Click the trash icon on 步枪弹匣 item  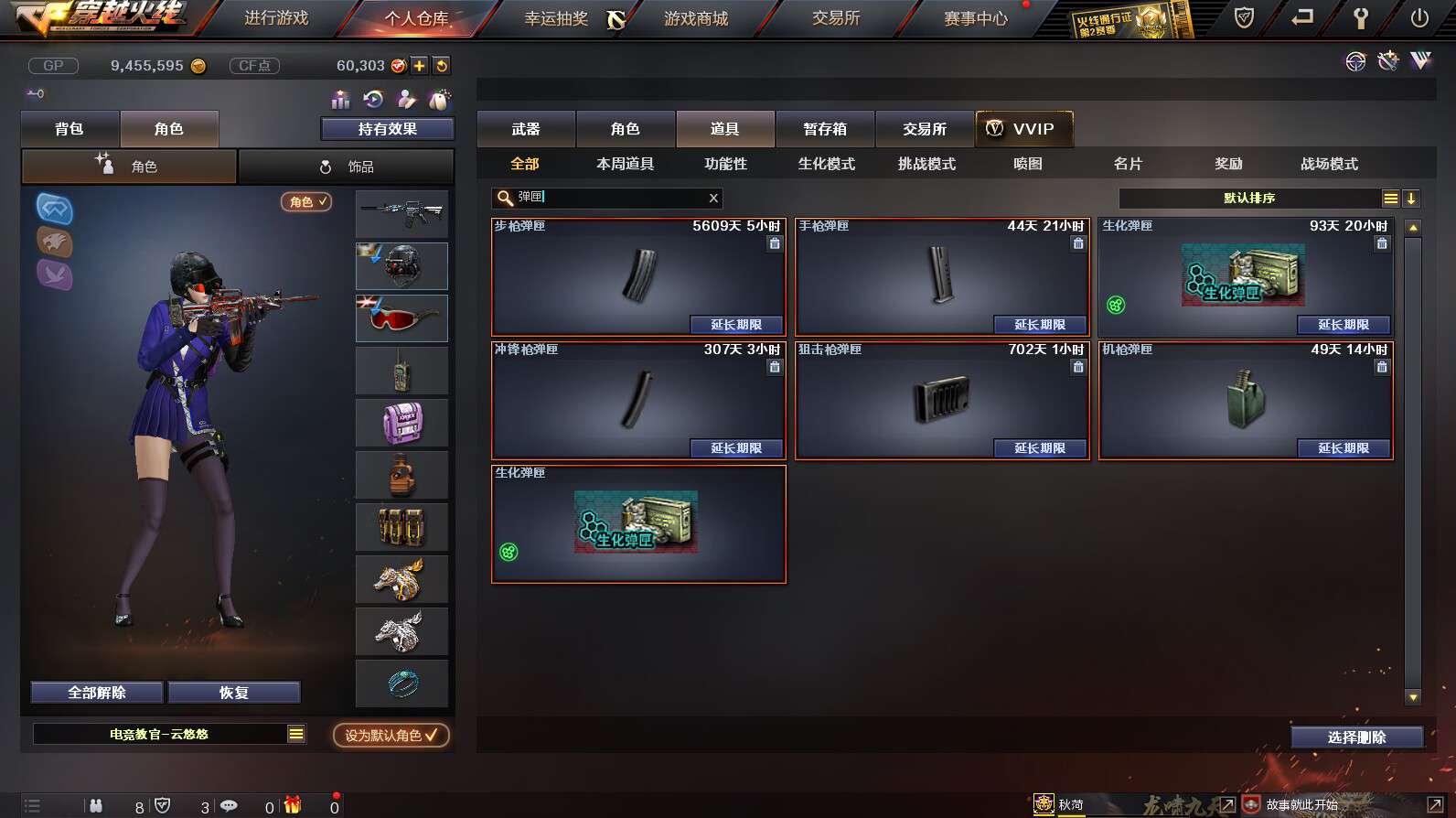(x=775, y=243)
